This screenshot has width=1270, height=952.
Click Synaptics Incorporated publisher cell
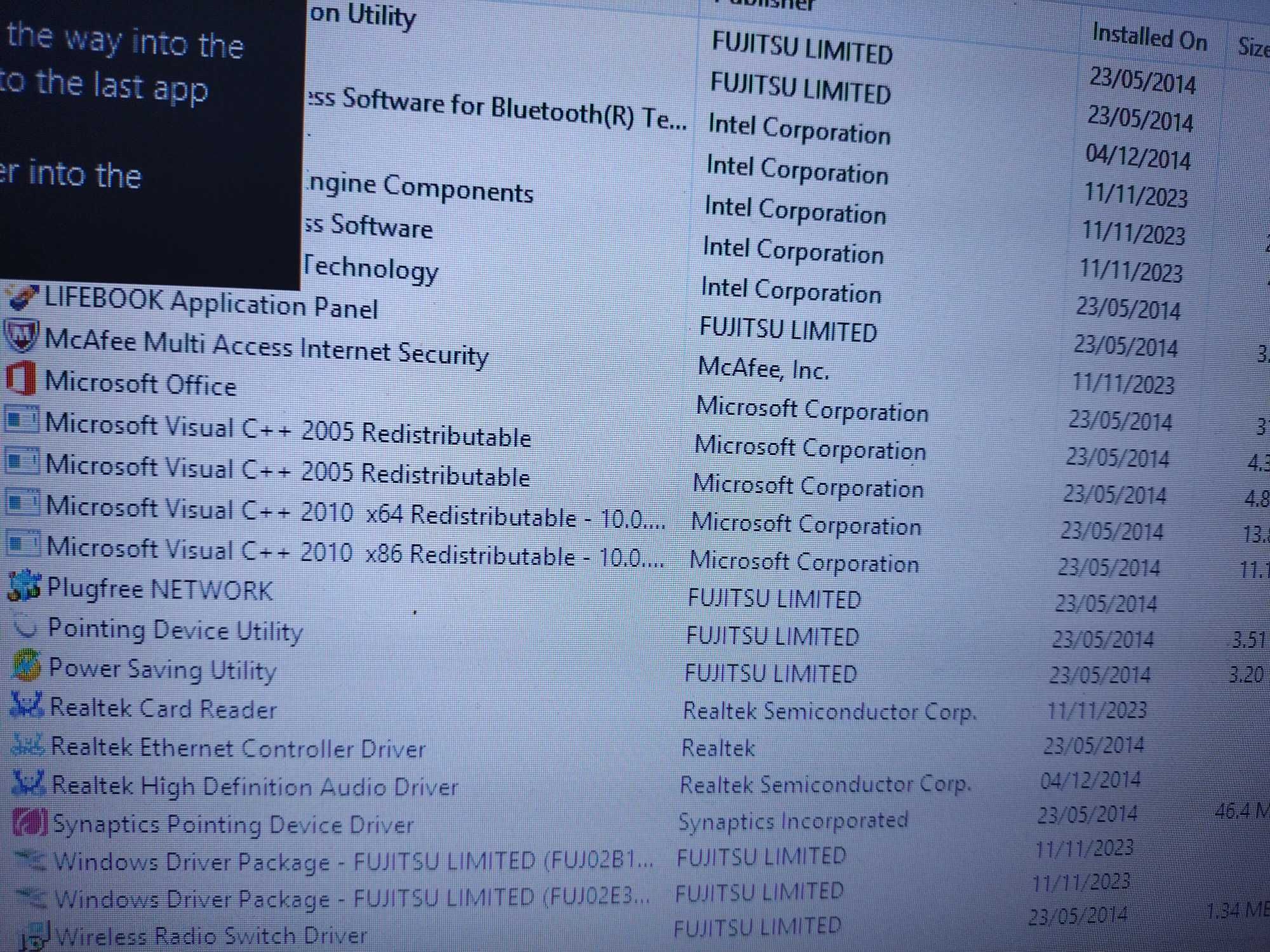pos(793,821)
